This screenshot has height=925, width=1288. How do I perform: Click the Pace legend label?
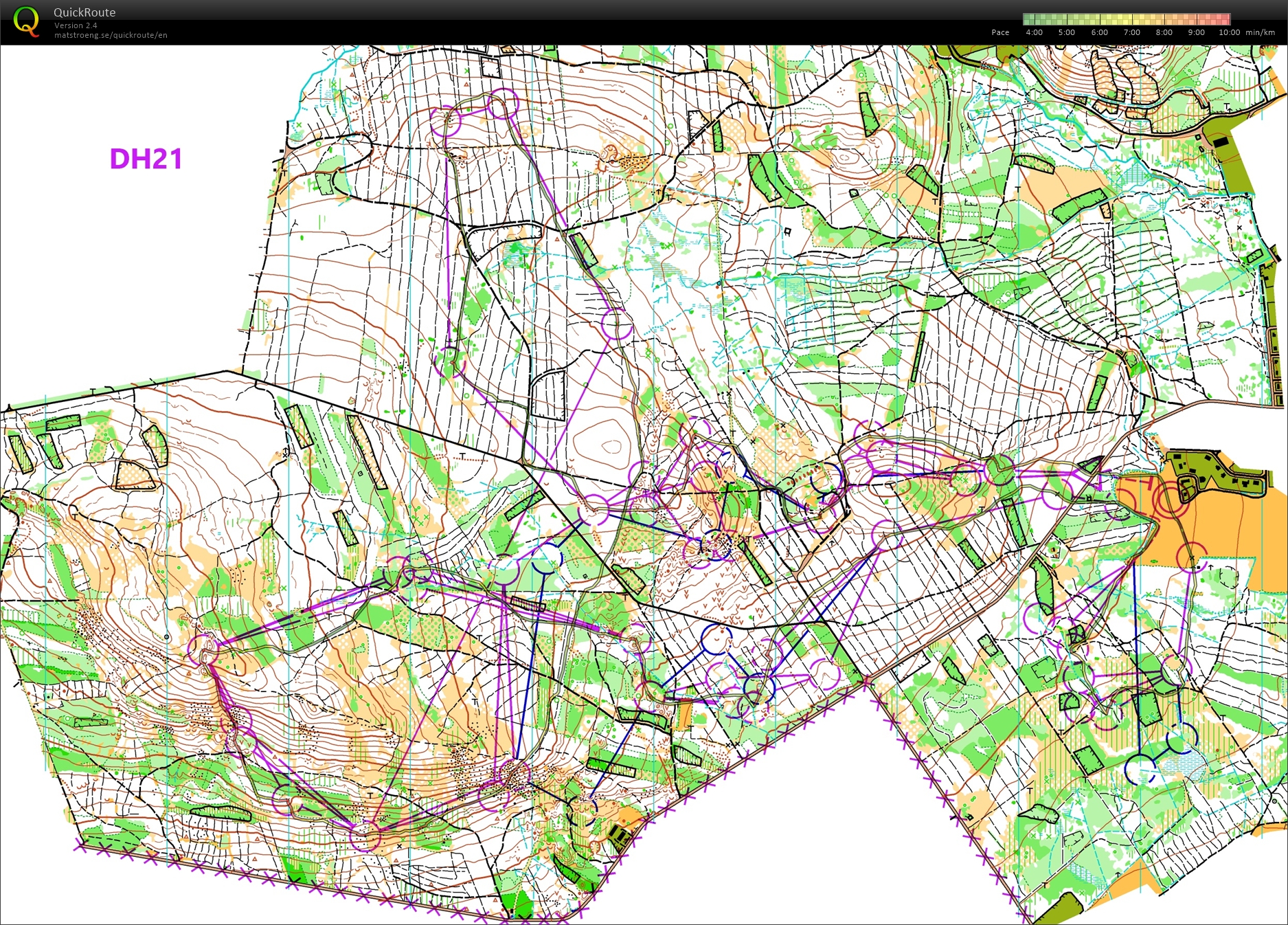[1000, 32]
